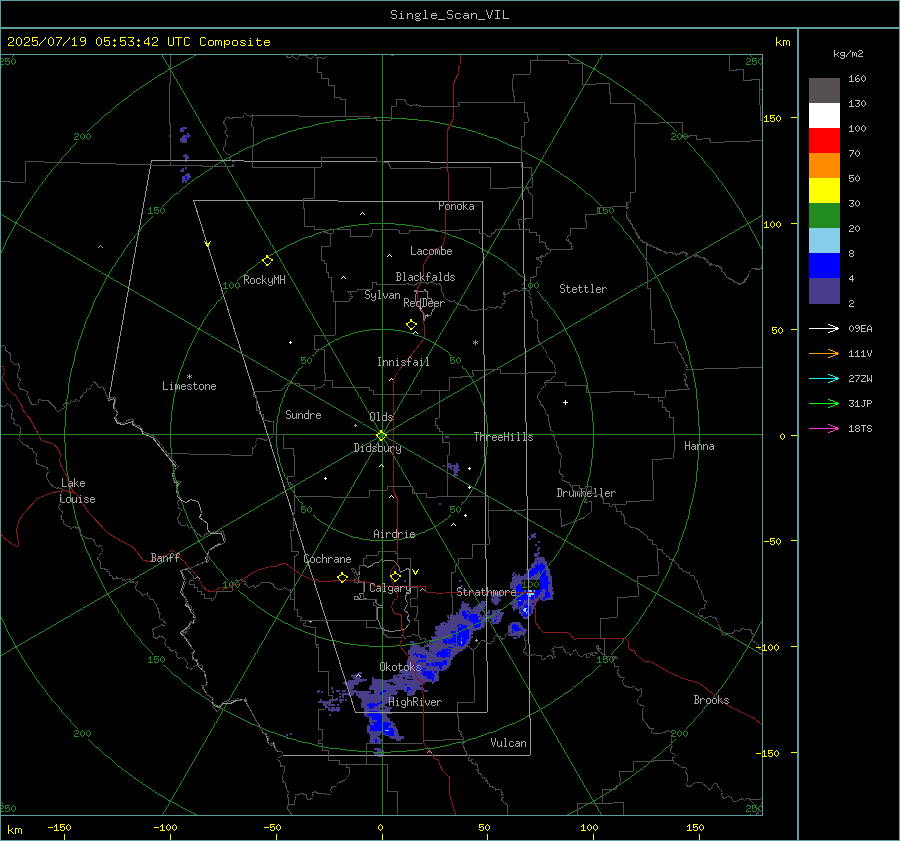Image resolution: width=900 pixels, height=841 pixels.
Task: Click the HighRiver label
Action: (415, 702)
